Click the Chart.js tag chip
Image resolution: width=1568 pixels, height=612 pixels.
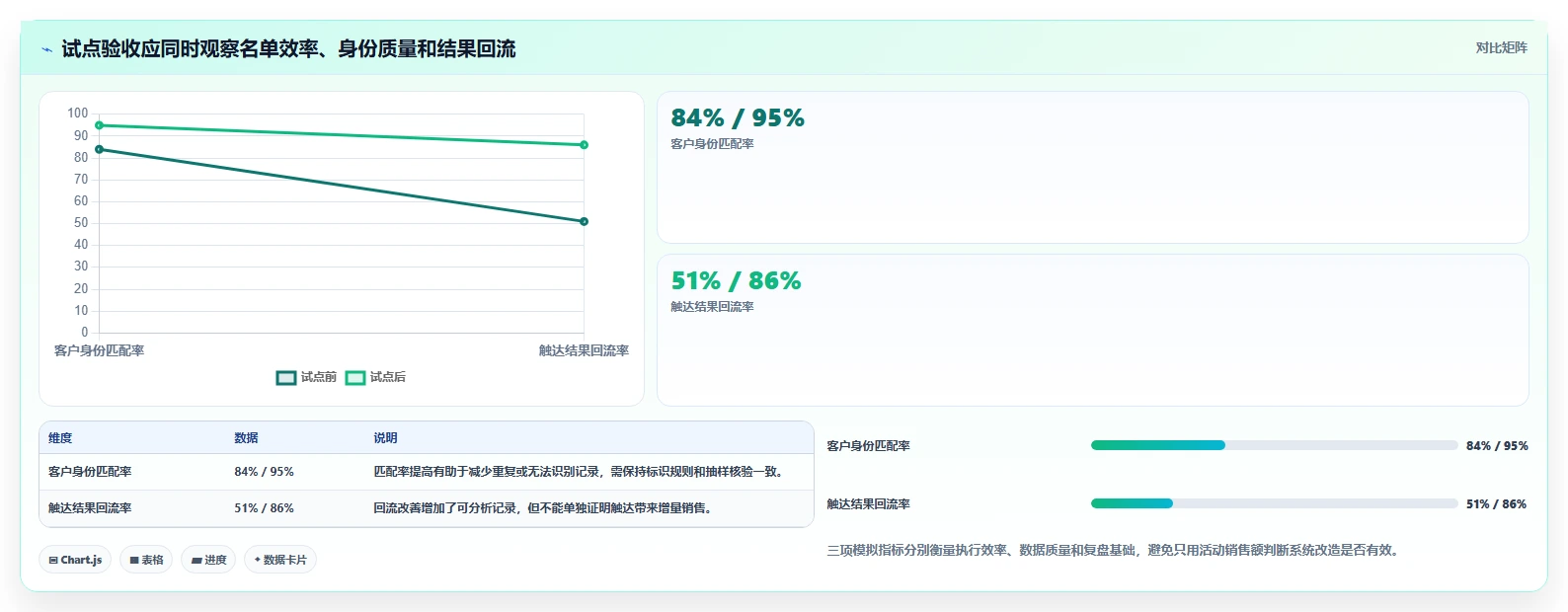click(x=75, y=560)
